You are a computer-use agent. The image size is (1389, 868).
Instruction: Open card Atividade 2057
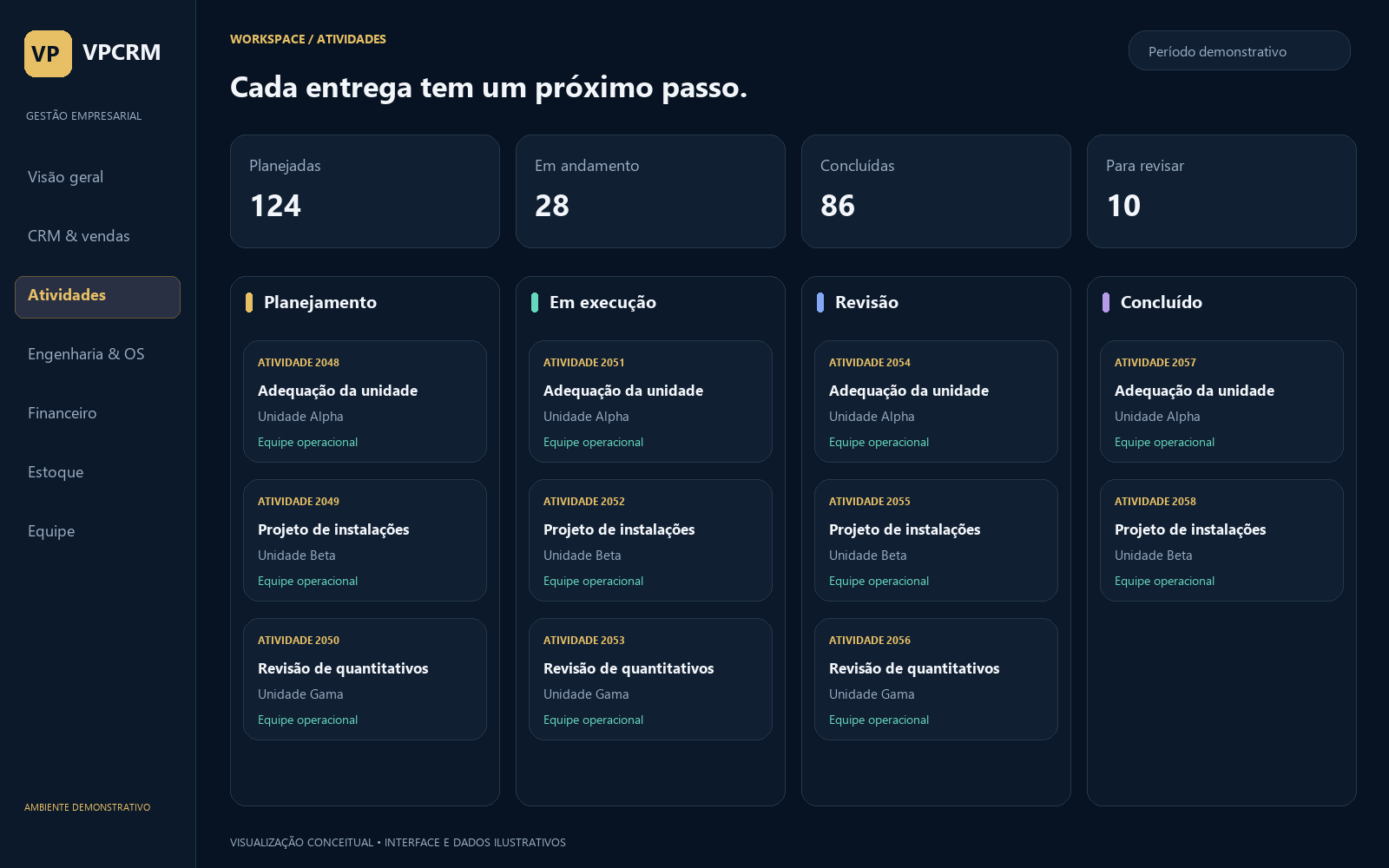point(1221,401)
